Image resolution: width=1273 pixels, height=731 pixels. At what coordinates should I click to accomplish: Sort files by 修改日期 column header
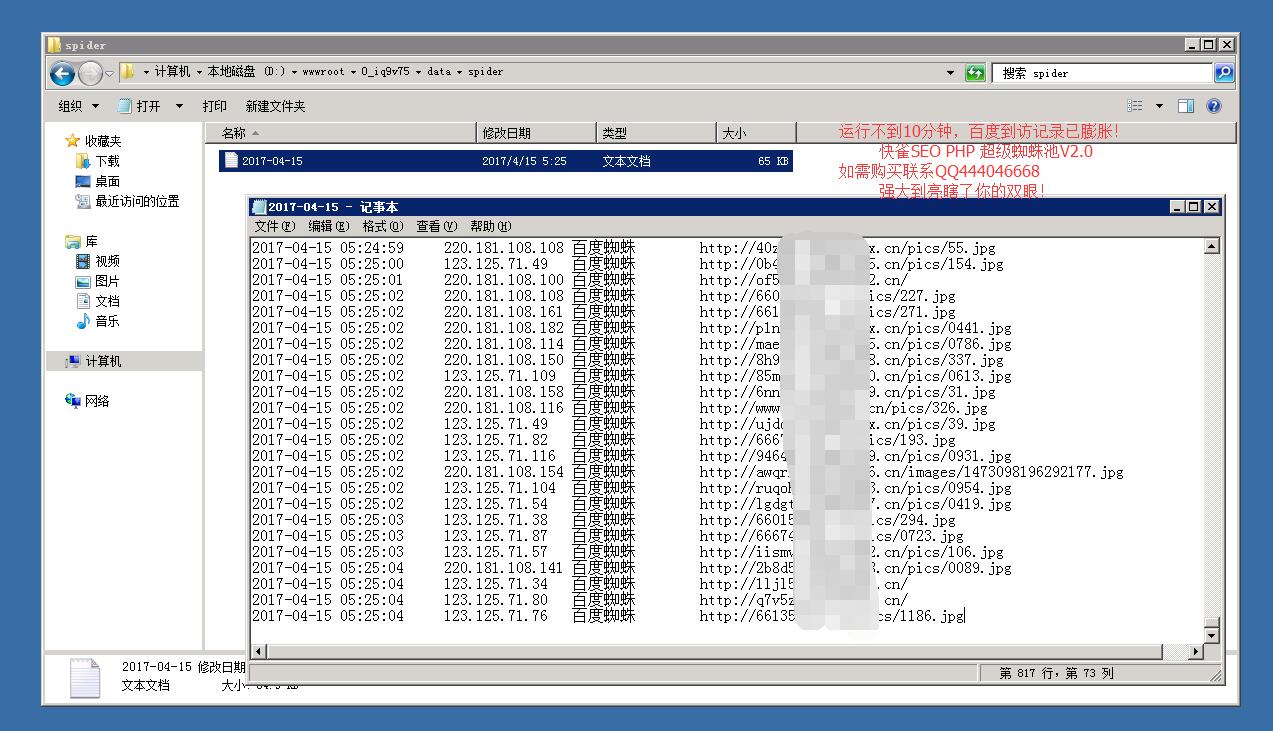pyautogui.click(x=506, y=133)
